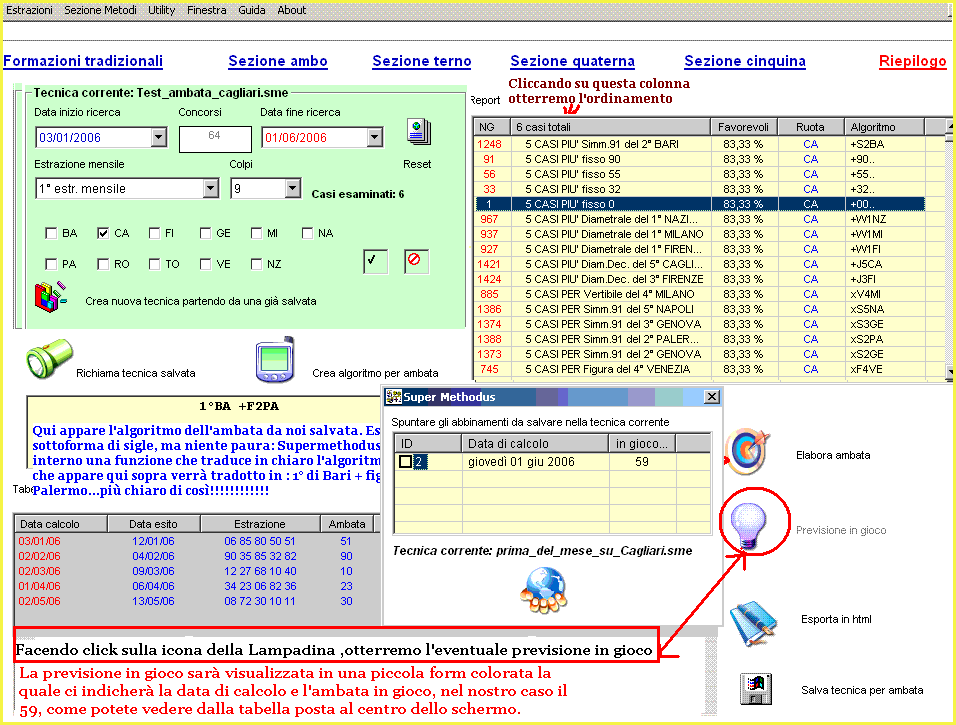The height and width of the screenshot is (725, 956).
Task: Click the Ruota column header
Action: pyautogui.click(x=811, y=127)
